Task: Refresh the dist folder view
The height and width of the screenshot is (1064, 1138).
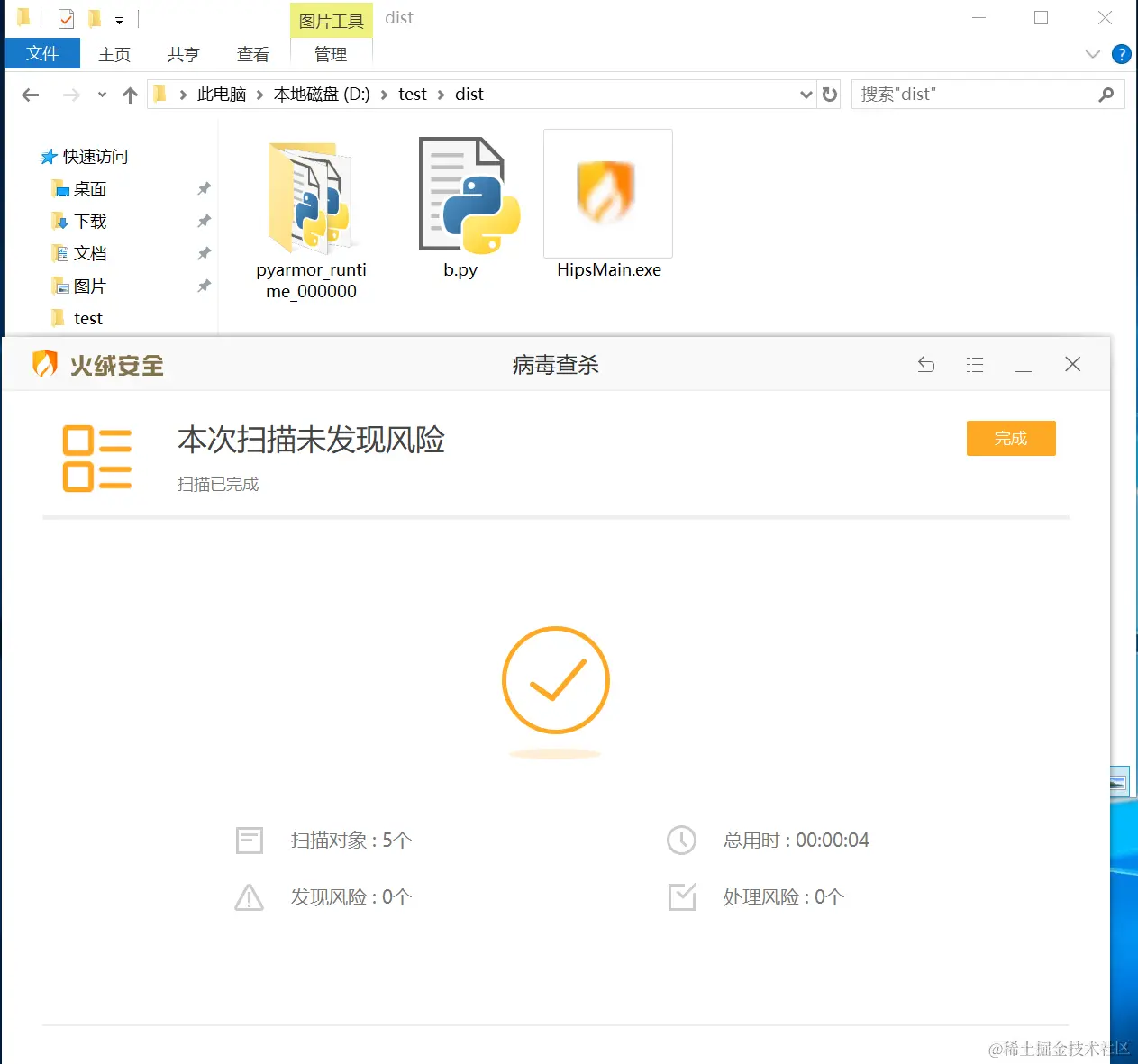Action: pyautogui.click(x=830, y=95)
